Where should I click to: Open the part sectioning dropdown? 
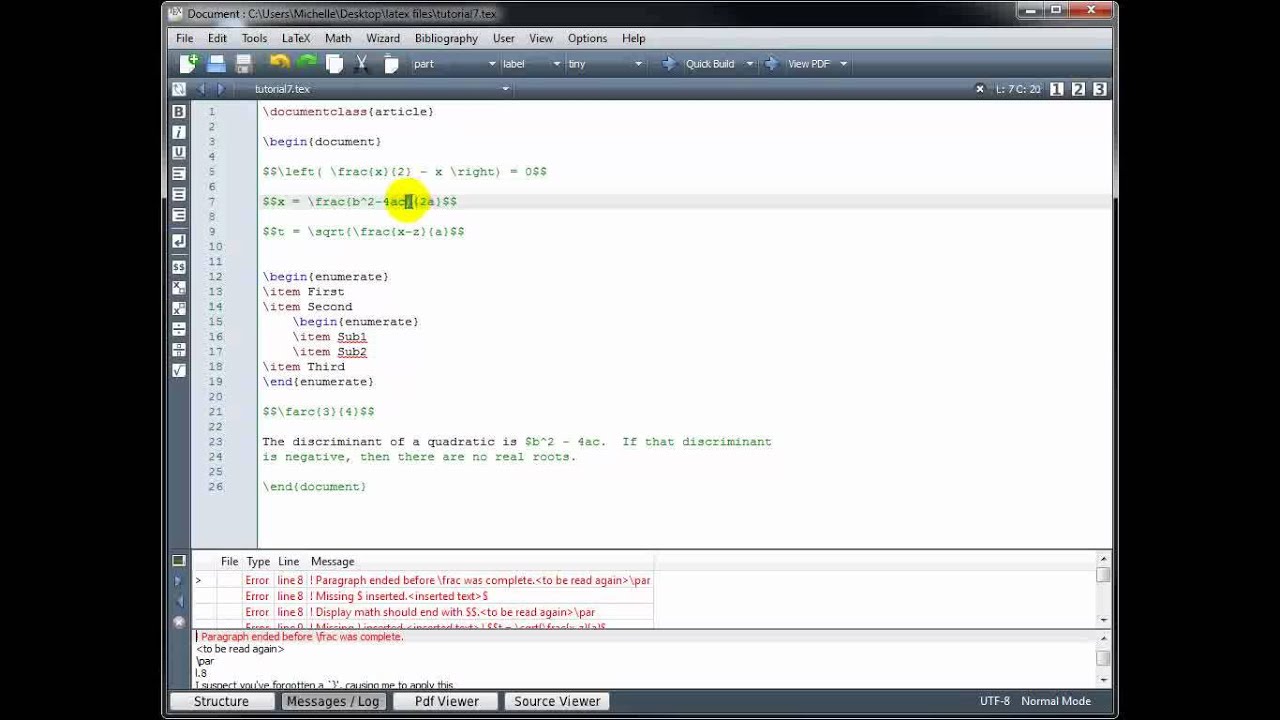tap(455, 64)
